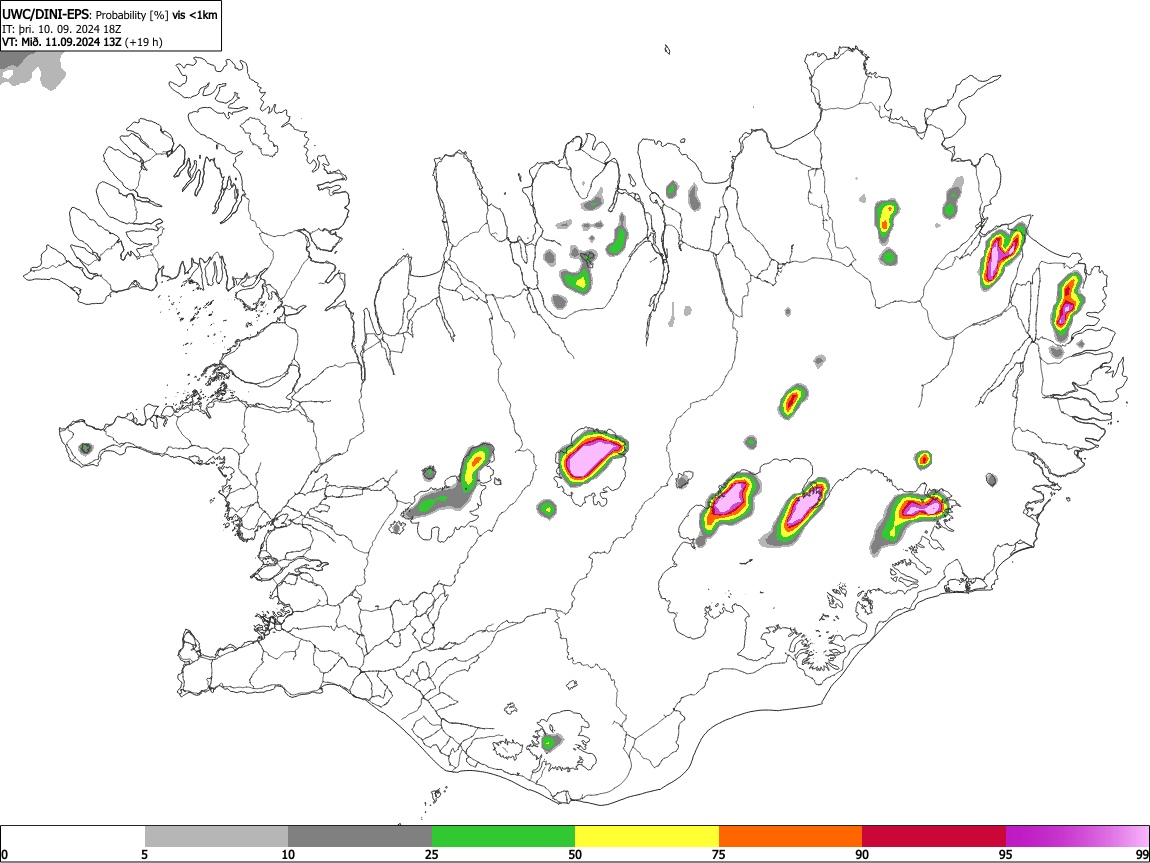Click the 'UWC/DINI-EPS' title text
The width and height of the screenshot is (1150, 863).
47,15
